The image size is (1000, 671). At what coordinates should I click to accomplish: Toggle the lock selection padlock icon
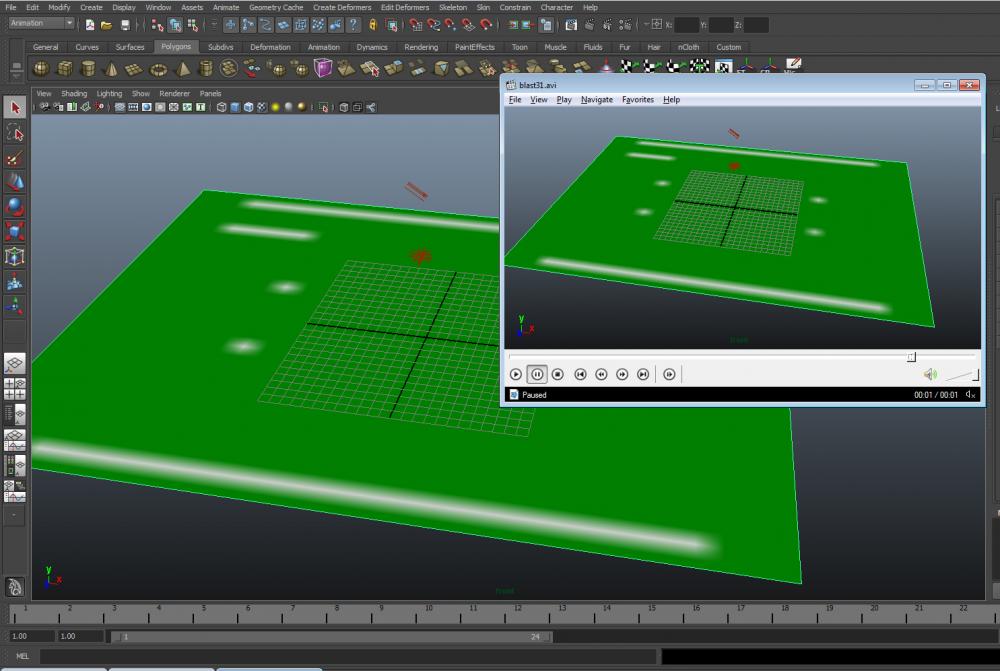[373, 24]
